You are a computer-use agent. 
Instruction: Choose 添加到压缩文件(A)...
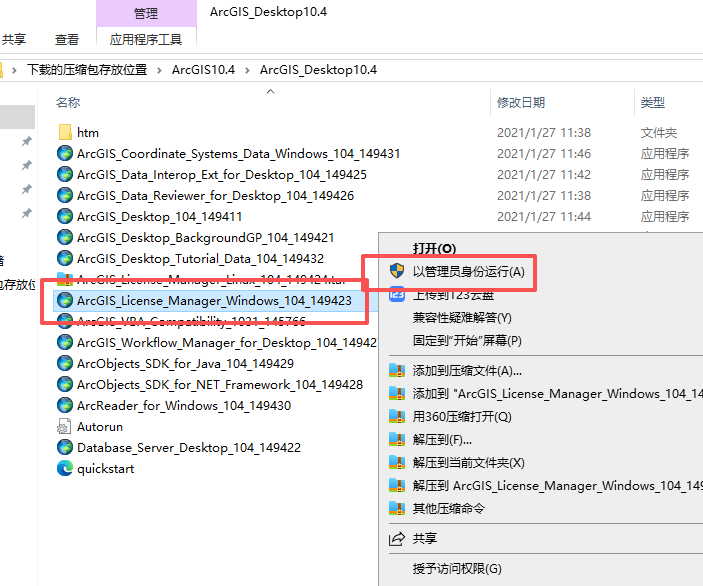[467, 371]
